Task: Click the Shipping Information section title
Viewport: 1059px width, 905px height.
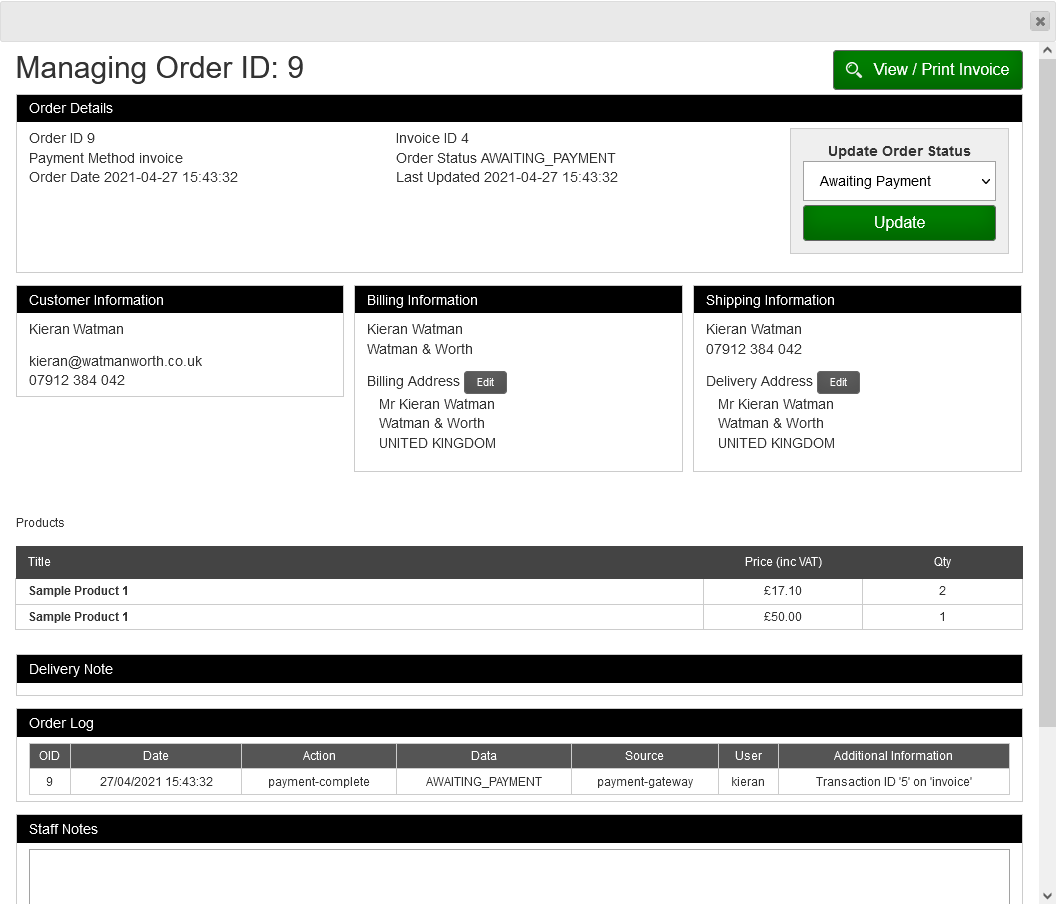Action: click(x=770, y=300)
